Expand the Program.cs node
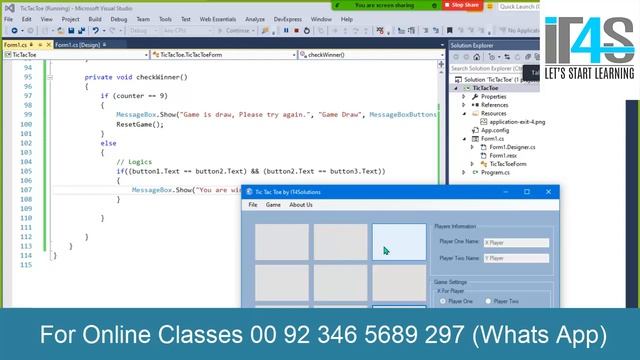 click(x=464, y=172)
